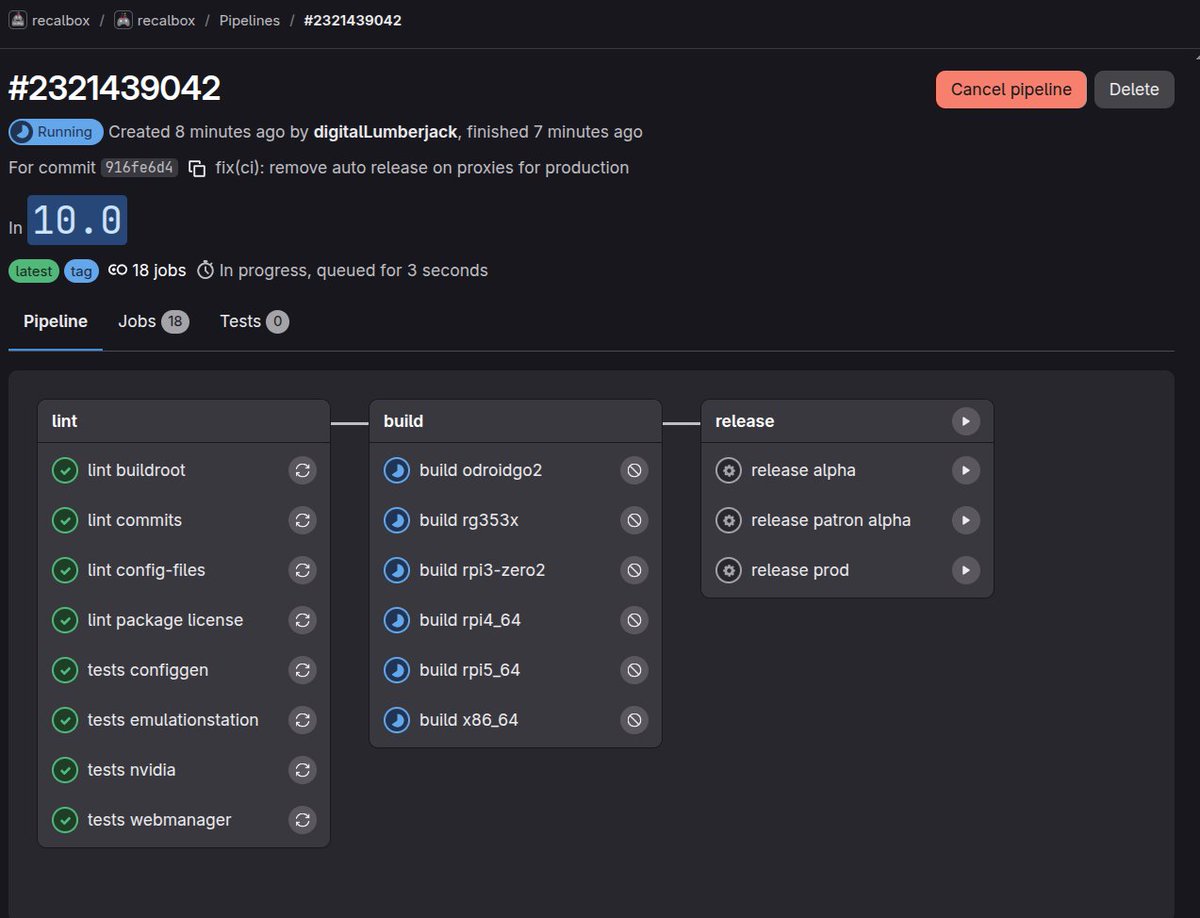Open the build rpi5_64 job

click(x=470, y=670)
